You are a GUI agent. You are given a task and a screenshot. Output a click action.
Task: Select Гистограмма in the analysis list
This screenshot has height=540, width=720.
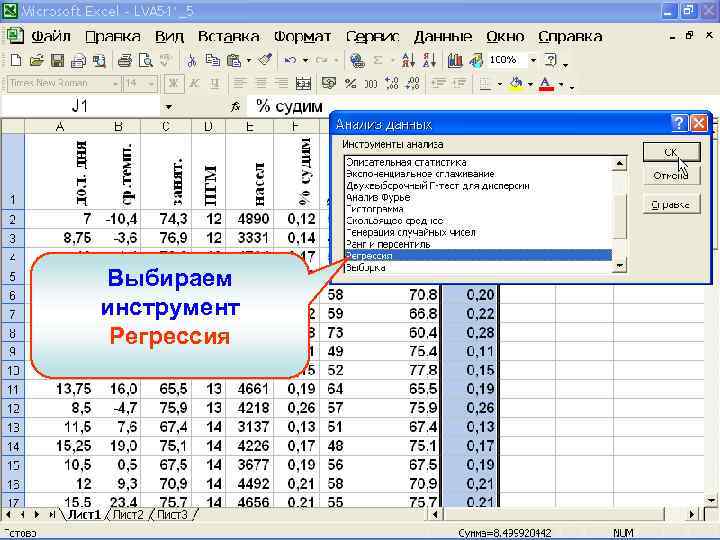point(478,209)
